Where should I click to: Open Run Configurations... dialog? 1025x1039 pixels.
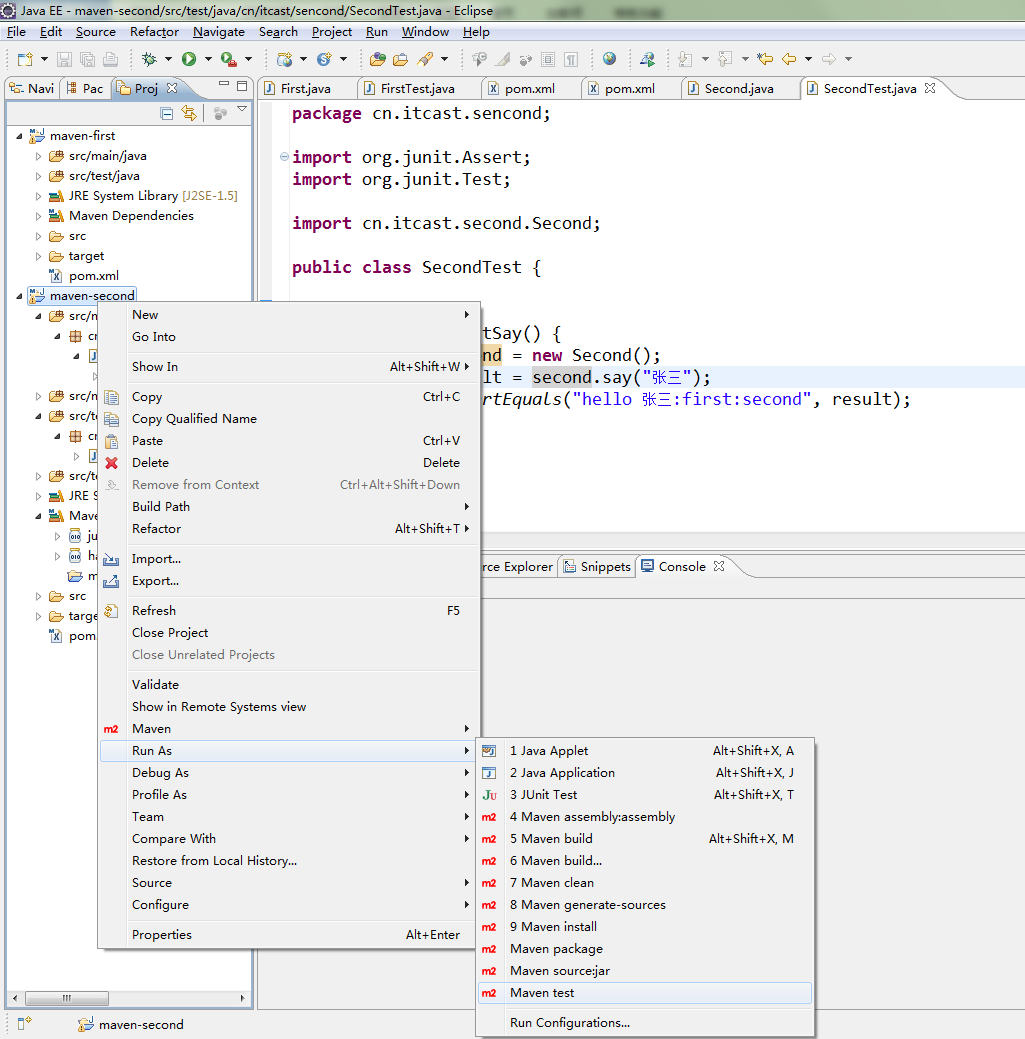pyautogui.click(x=569, y=1023)
